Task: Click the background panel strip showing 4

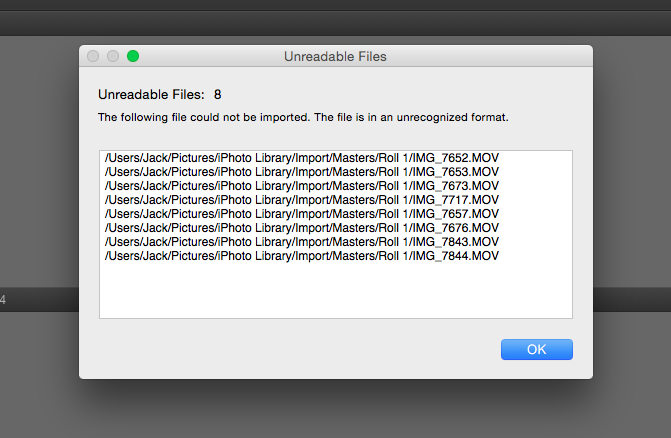Action: tap(30, 299)
